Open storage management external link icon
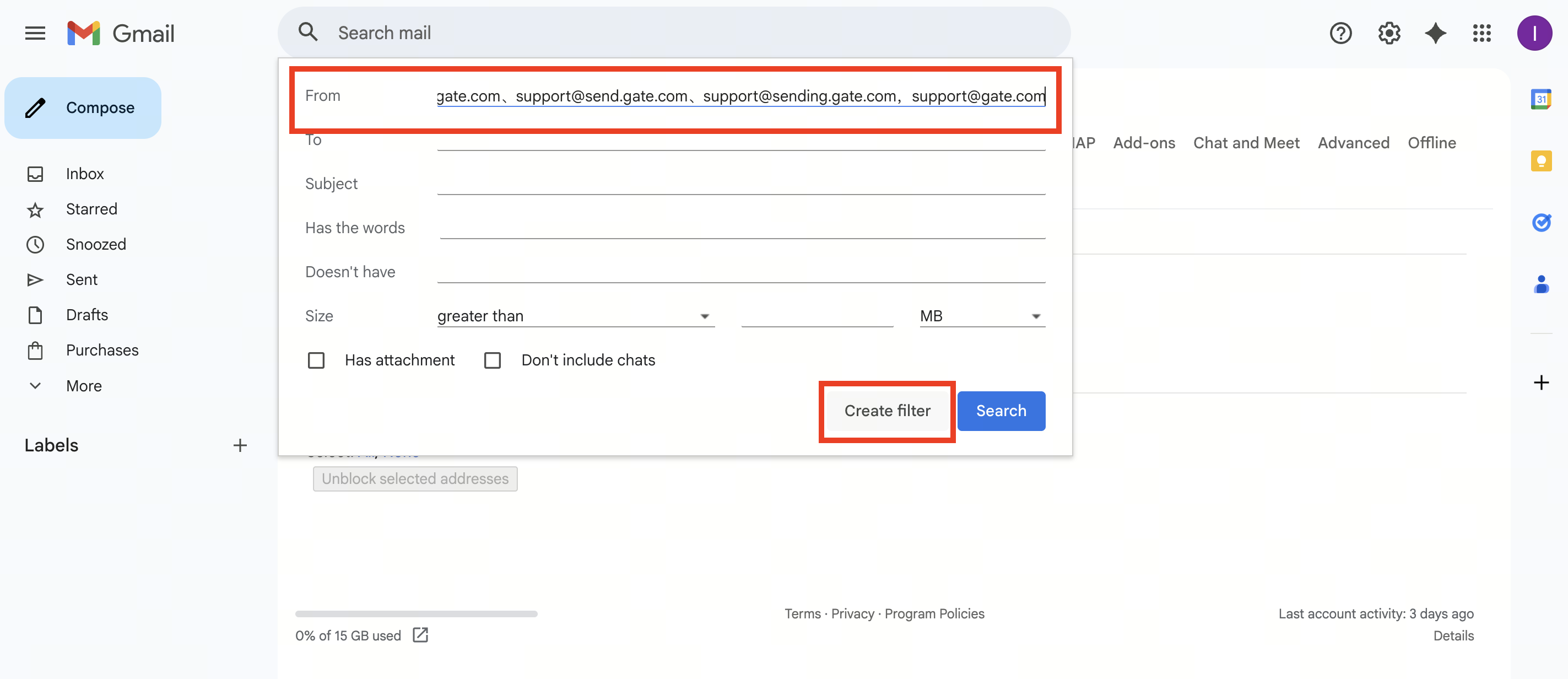1568x679 pixels. click(x=420, y=635)
